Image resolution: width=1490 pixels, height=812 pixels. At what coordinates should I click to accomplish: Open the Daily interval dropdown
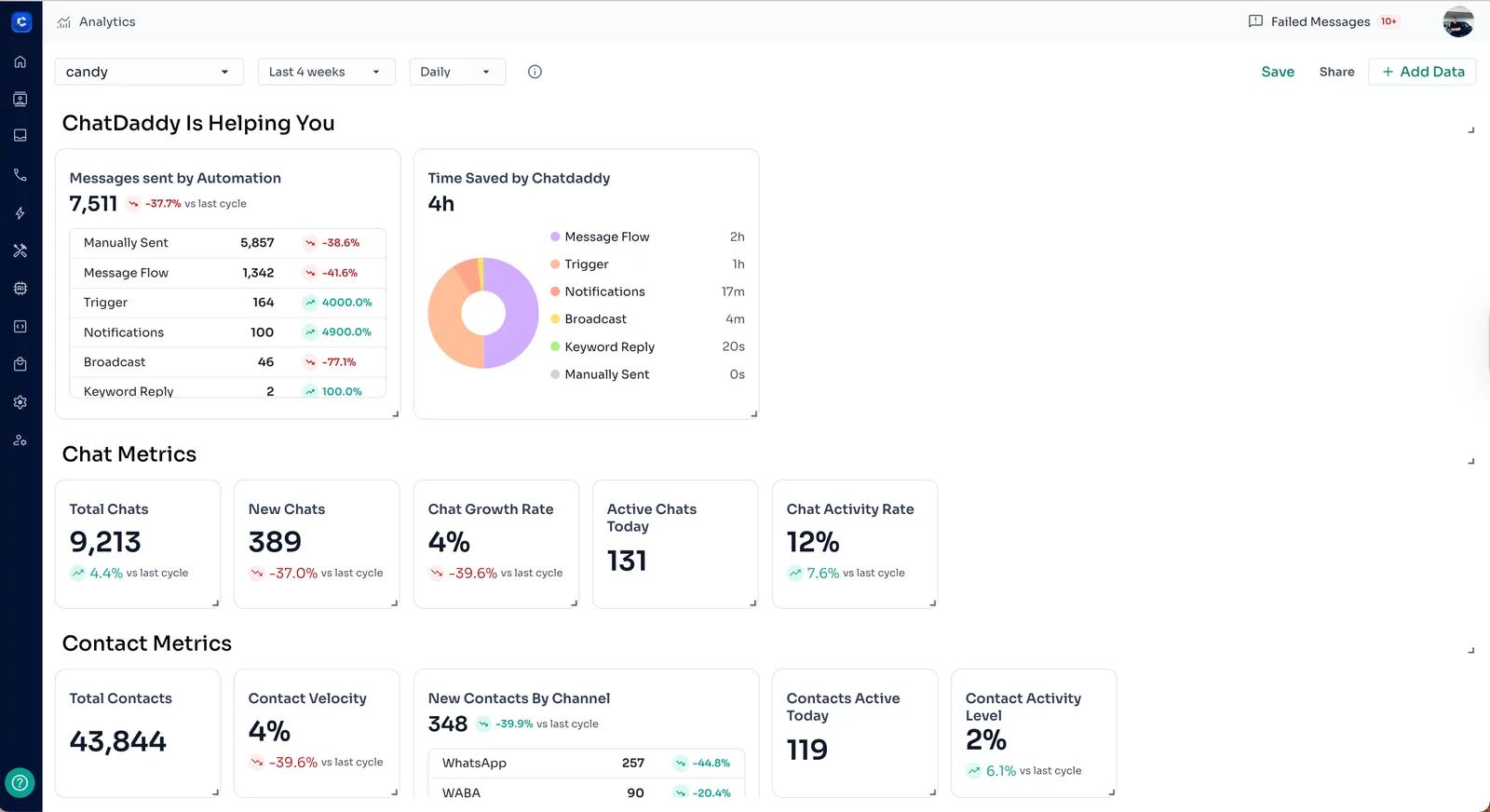(x=456, y=72)
